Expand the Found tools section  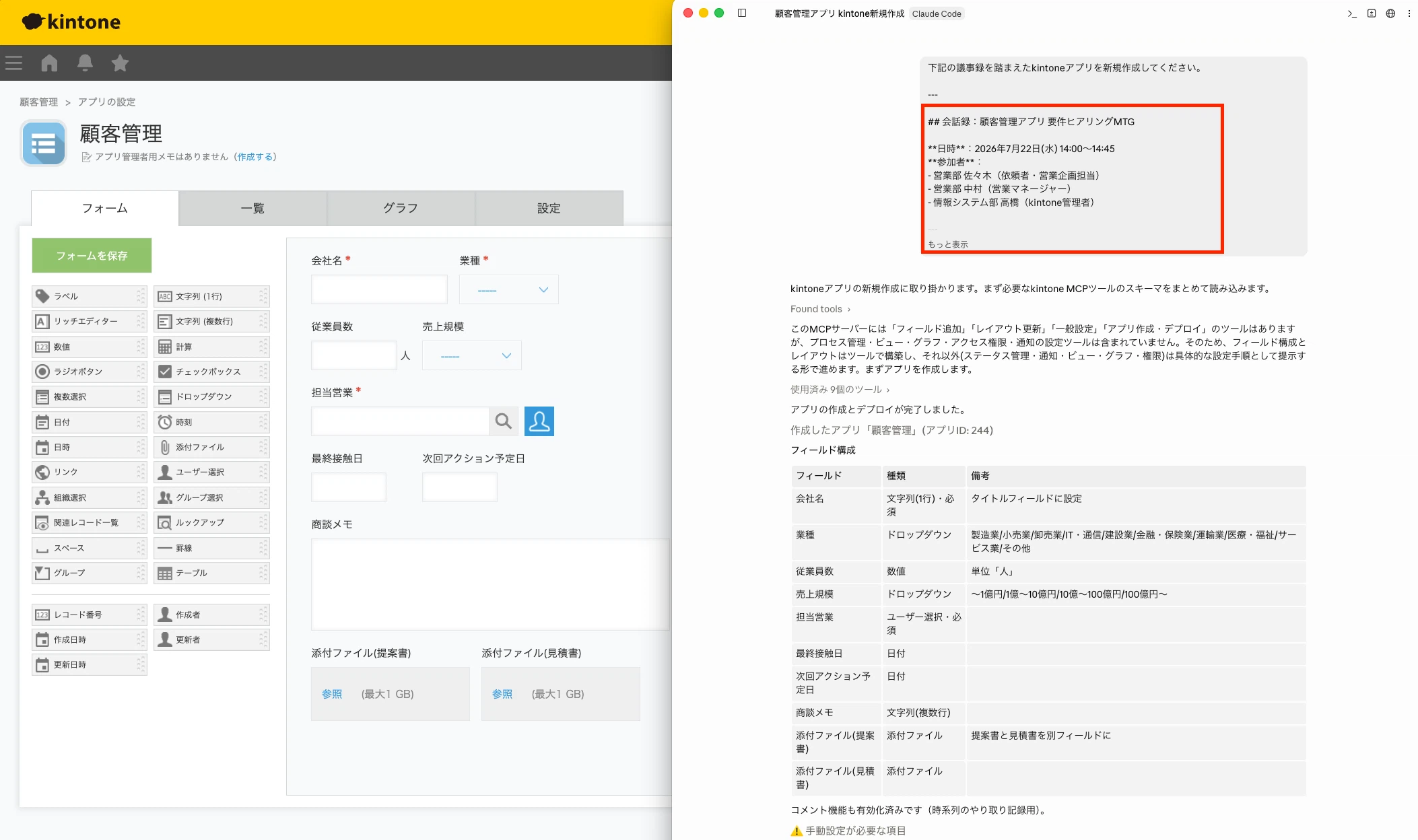tap(820, 309)
